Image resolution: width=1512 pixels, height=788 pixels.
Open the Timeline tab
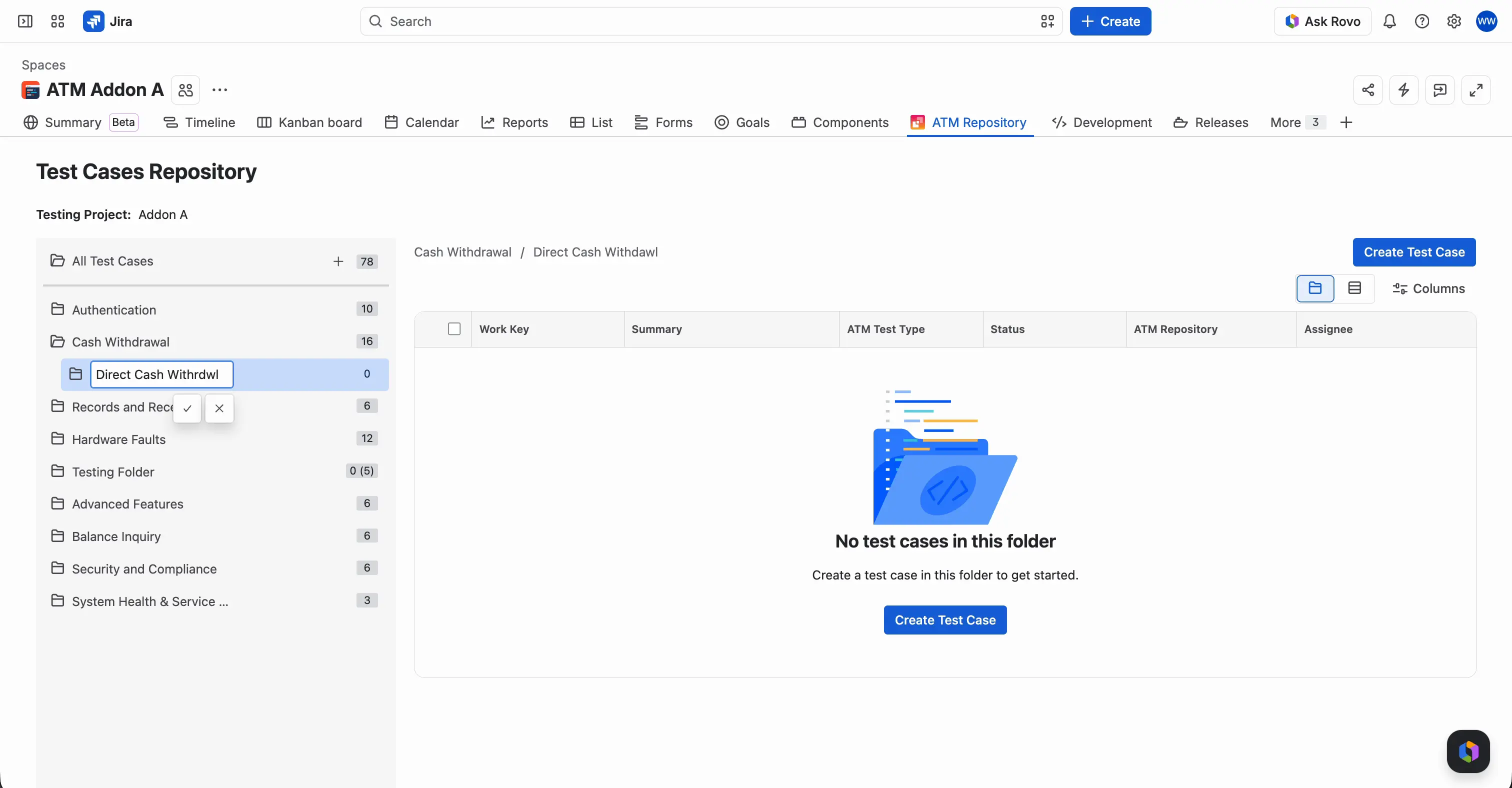199,122
